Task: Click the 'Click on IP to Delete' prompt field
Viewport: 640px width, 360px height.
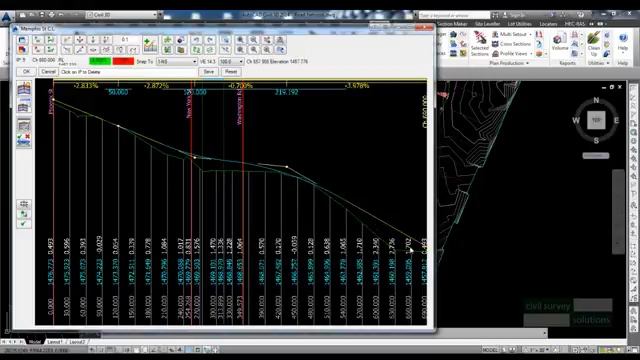Action: [x=128, y=72]
